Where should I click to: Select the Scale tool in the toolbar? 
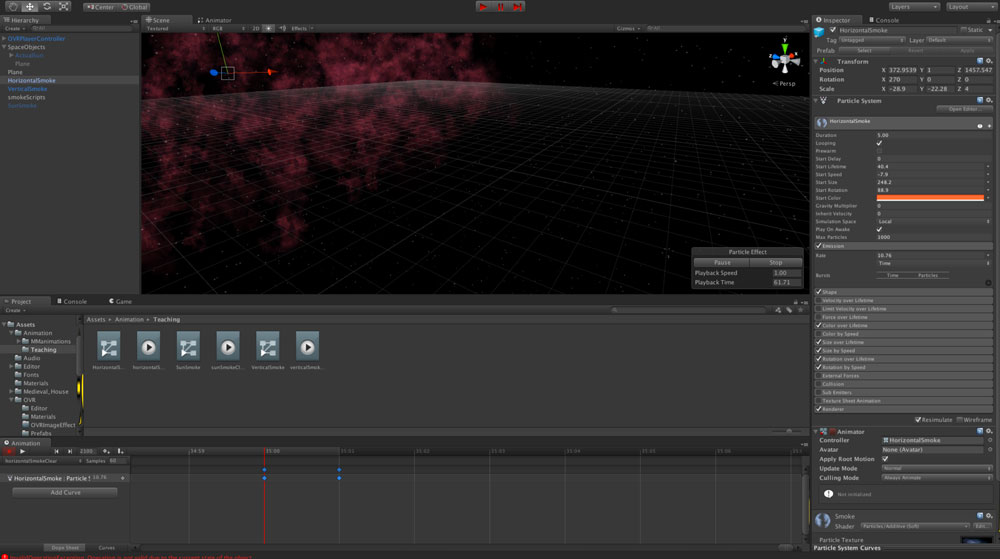(x=63, y=6)
